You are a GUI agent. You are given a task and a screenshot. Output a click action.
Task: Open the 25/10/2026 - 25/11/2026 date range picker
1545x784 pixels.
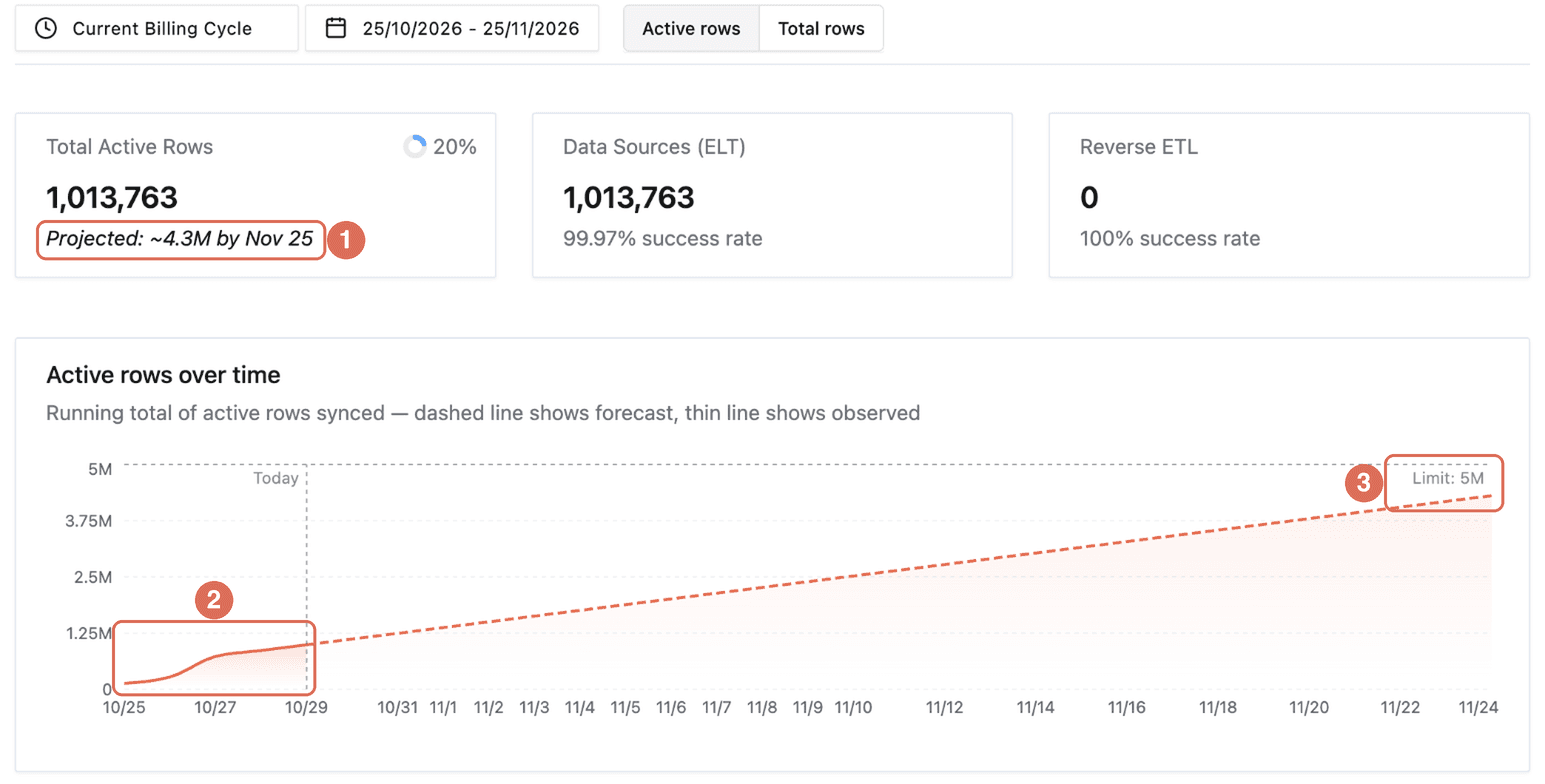tap(452, 28)
